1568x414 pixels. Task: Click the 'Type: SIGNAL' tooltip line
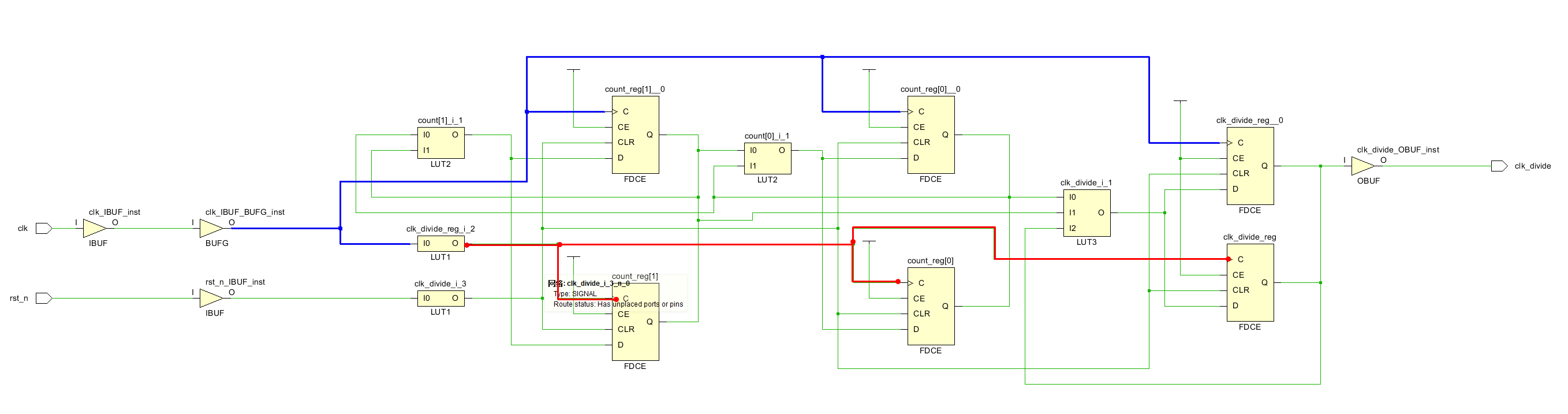point(575,294)
